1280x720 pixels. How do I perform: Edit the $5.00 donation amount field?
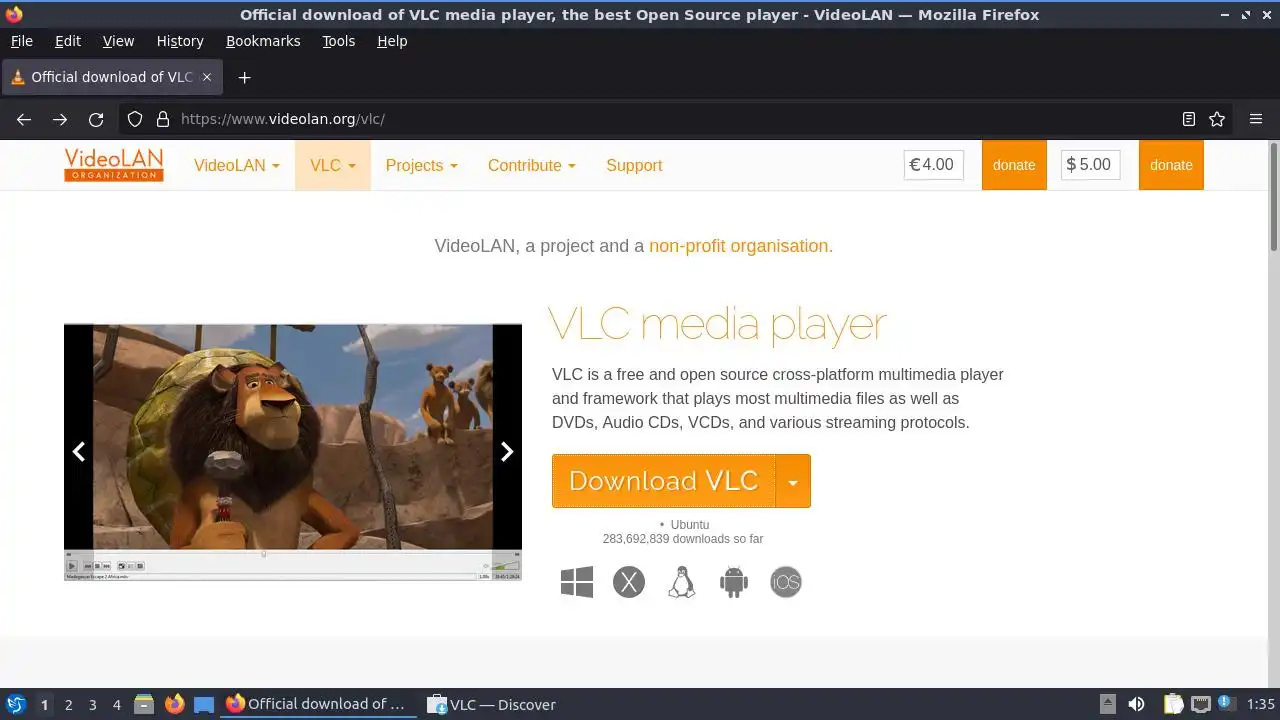click(x=1091, y=165)
